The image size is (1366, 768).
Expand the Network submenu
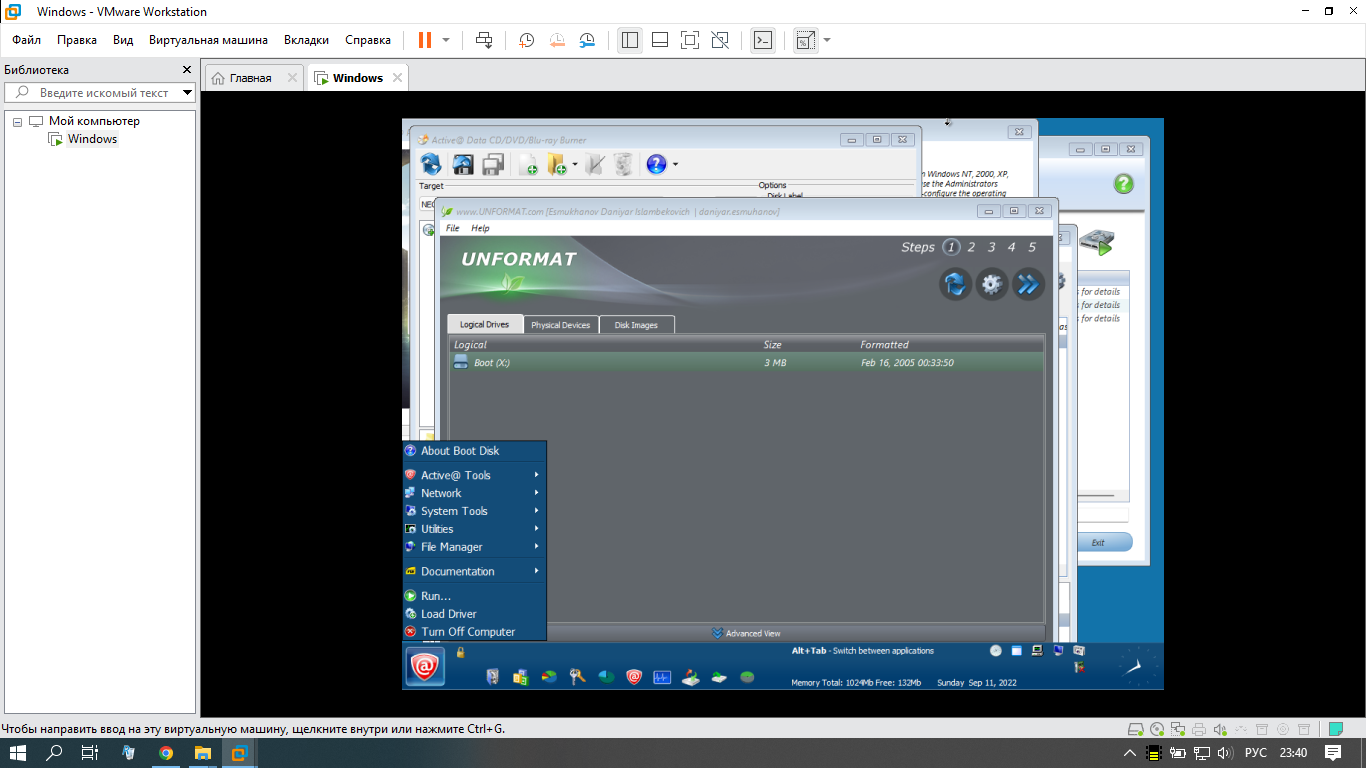tap(475, 493)
